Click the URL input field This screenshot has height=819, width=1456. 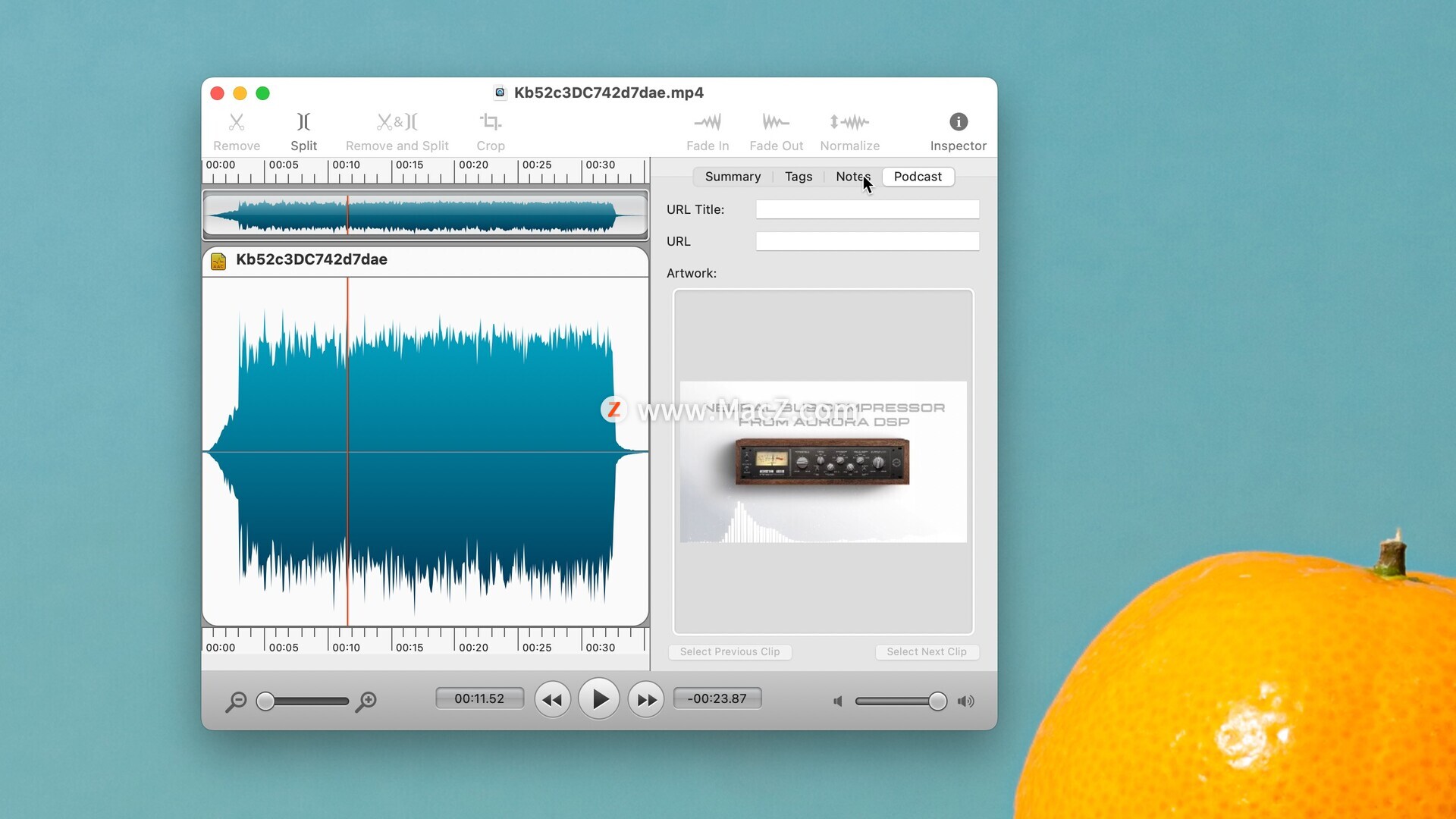[868, 242]
